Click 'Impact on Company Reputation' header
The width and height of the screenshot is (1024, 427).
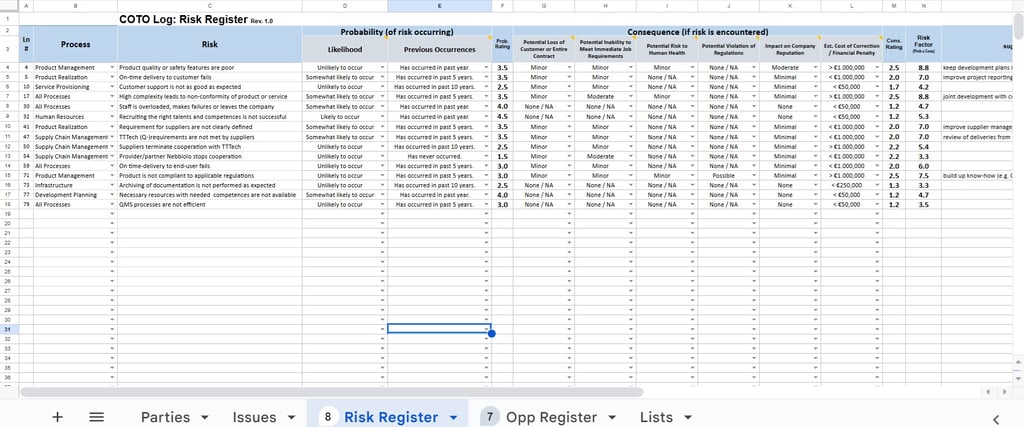790,50
